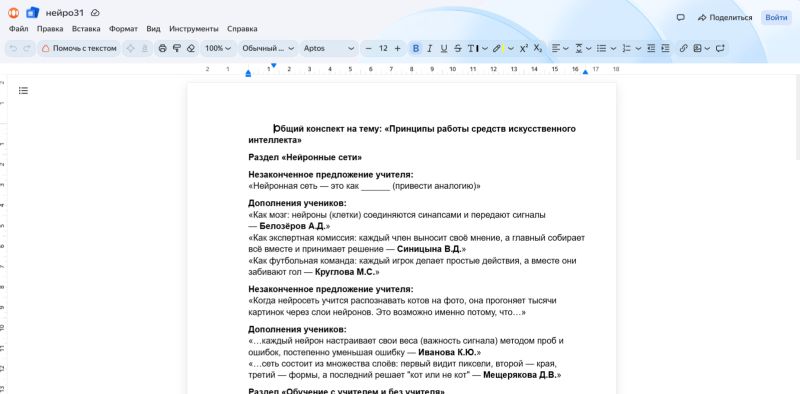Image resolution: width=800 pixels, height=394 pixels.
Task: Apply strikethrough formatting
Action: 458,48
